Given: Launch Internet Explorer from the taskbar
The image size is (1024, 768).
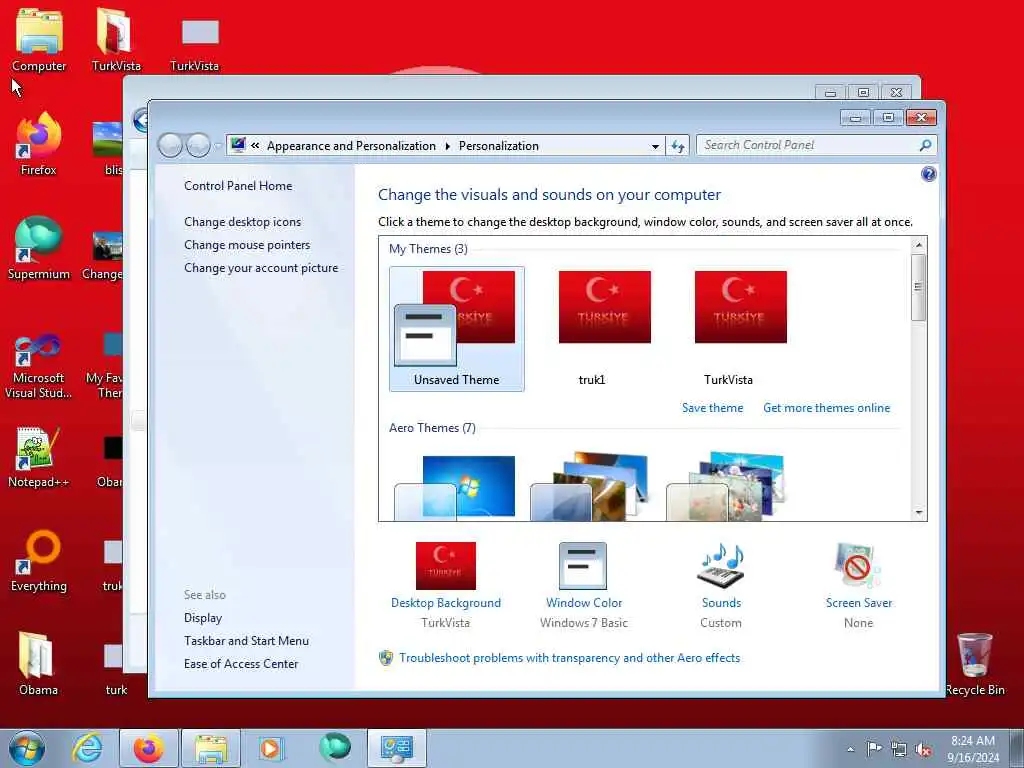Looking at the screenshot, I should 88,748.
